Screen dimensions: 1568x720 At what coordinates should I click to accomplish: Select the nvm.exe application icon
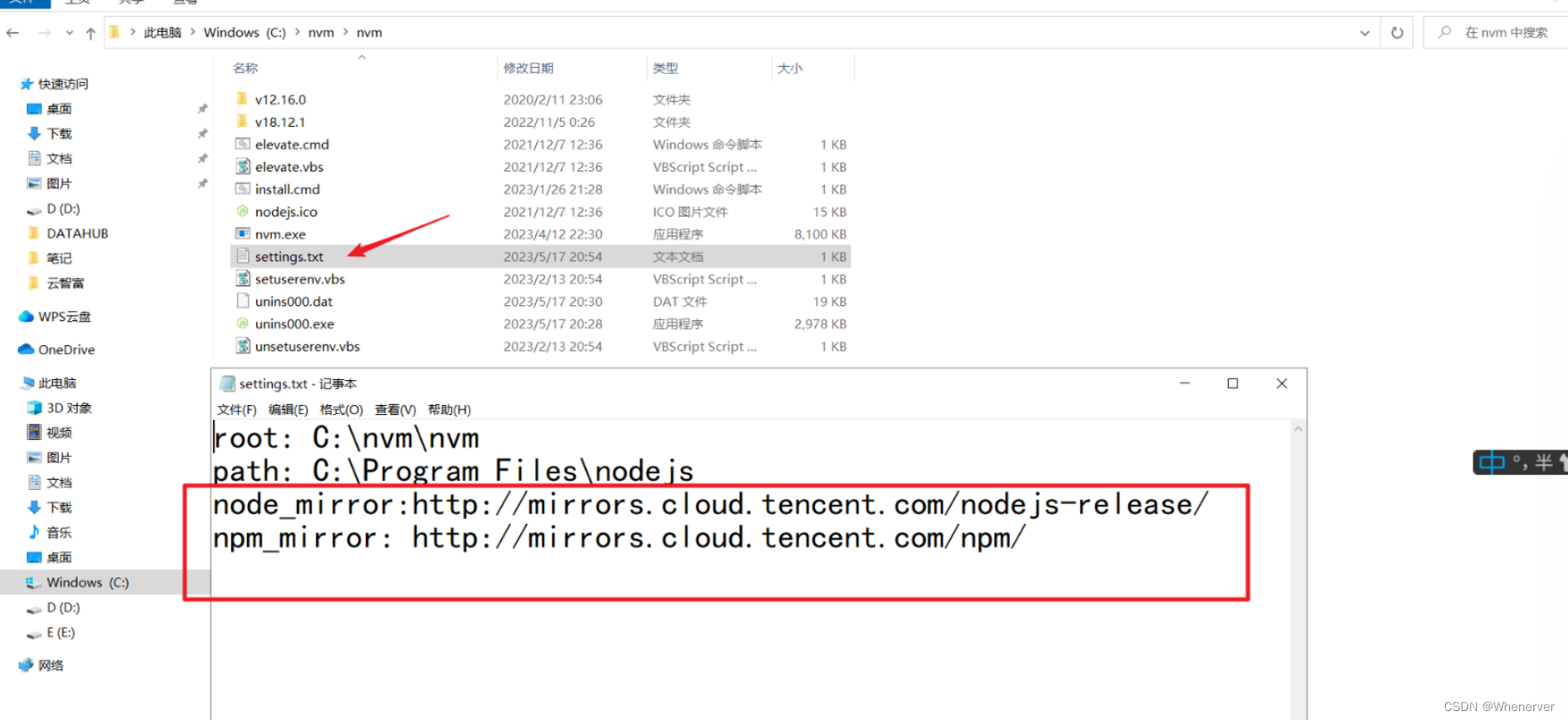[242, 234]
